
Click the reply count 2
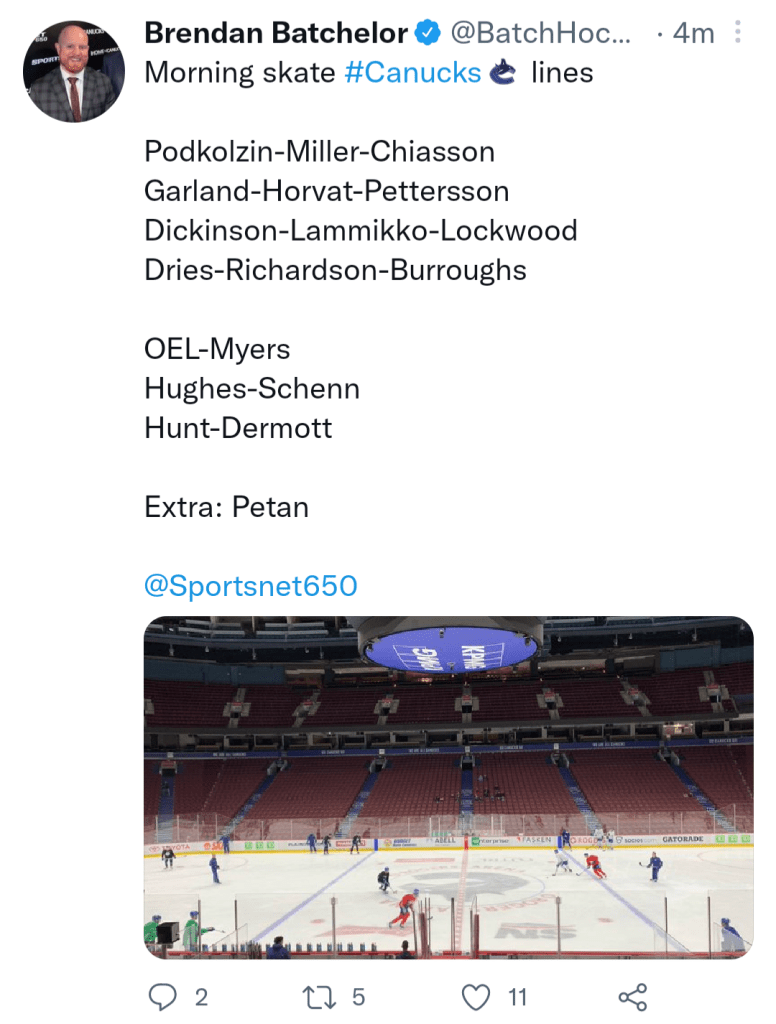(201, 997)
